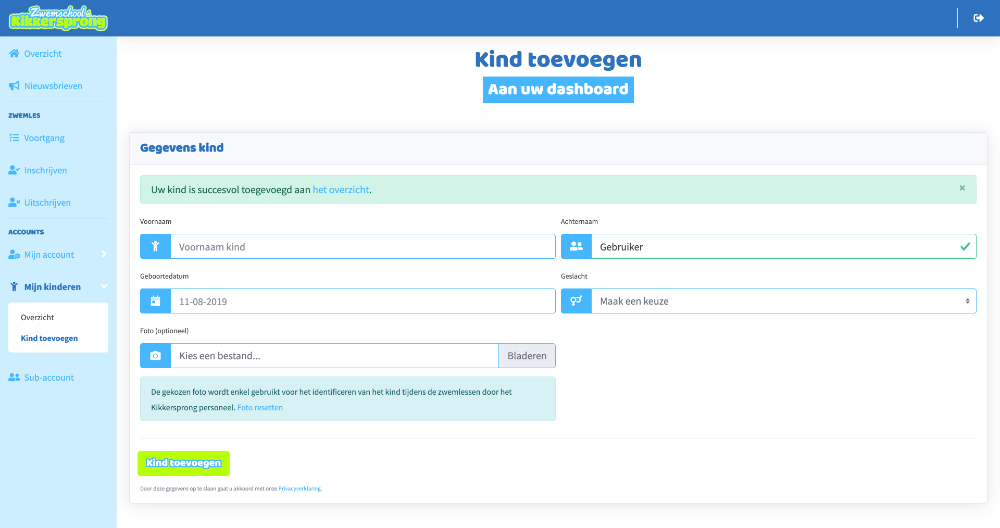
Task: Open Overzicht in the sidebar
Action: (x=42, y=53)
